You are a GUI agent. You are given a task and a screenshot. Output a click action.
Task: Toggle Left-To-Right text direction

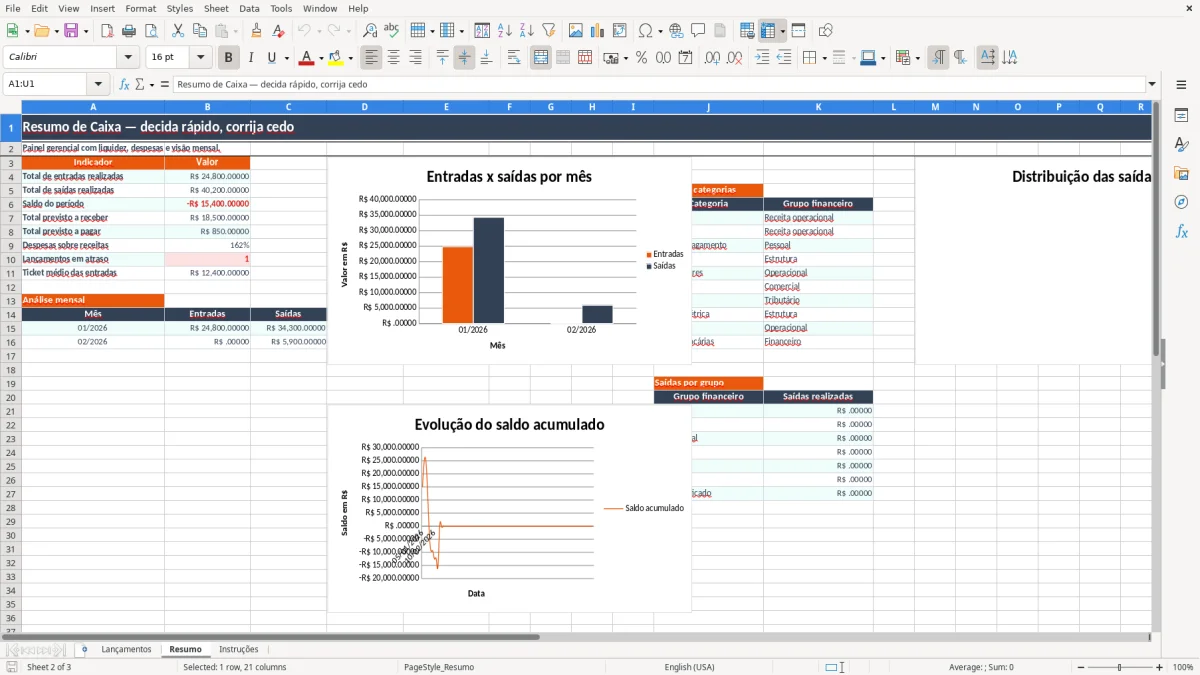pos(938,58)
